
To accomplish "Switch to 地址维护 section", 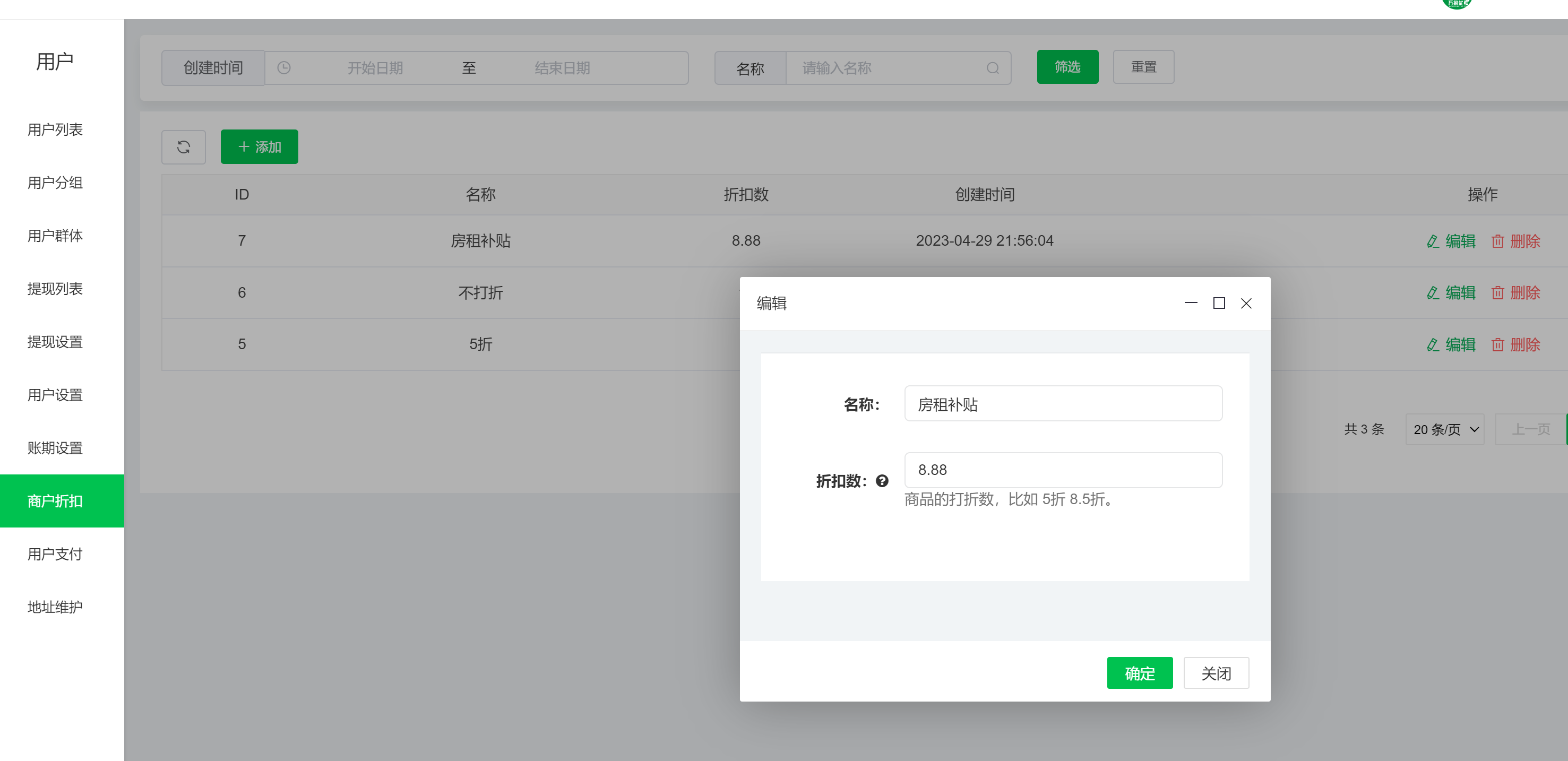I will (x=54, y=606).
